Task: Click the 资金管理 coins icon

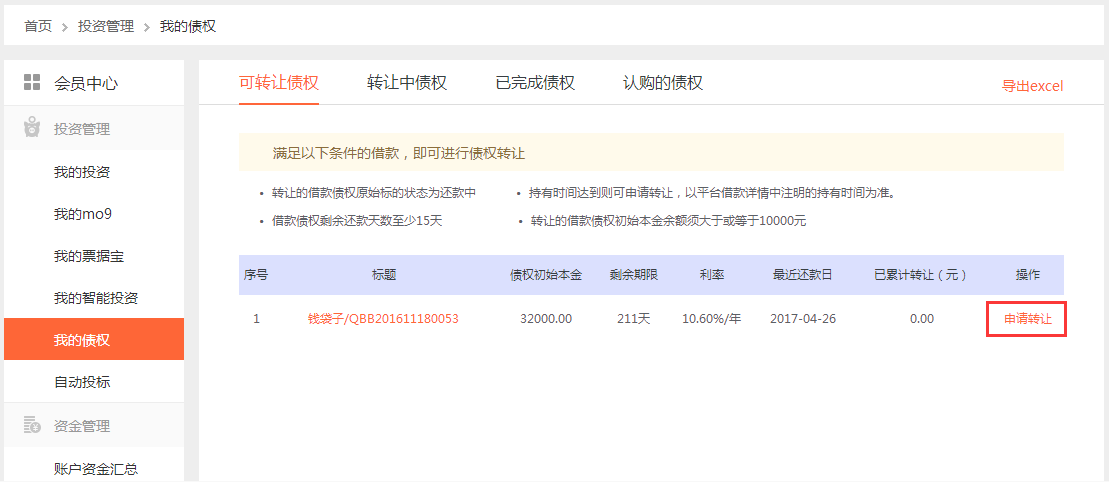Action: 32,425
